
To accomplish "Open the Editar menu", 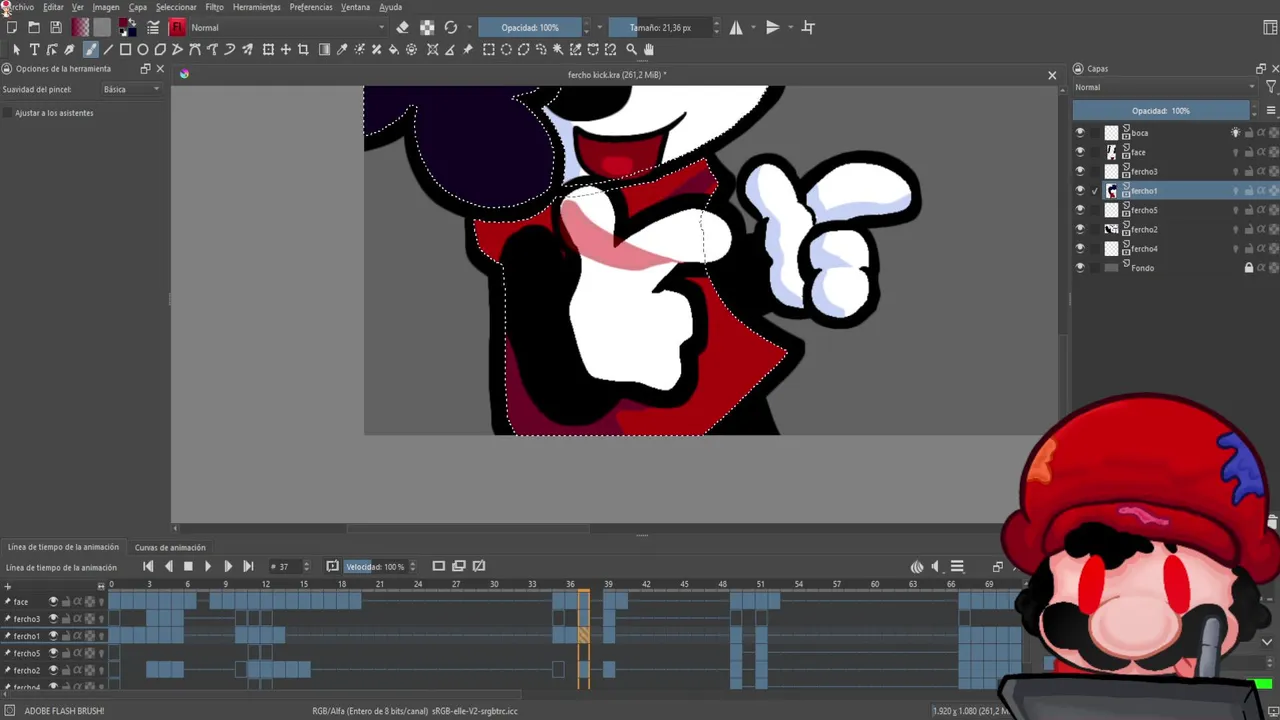I will click(x=53, y=7).
